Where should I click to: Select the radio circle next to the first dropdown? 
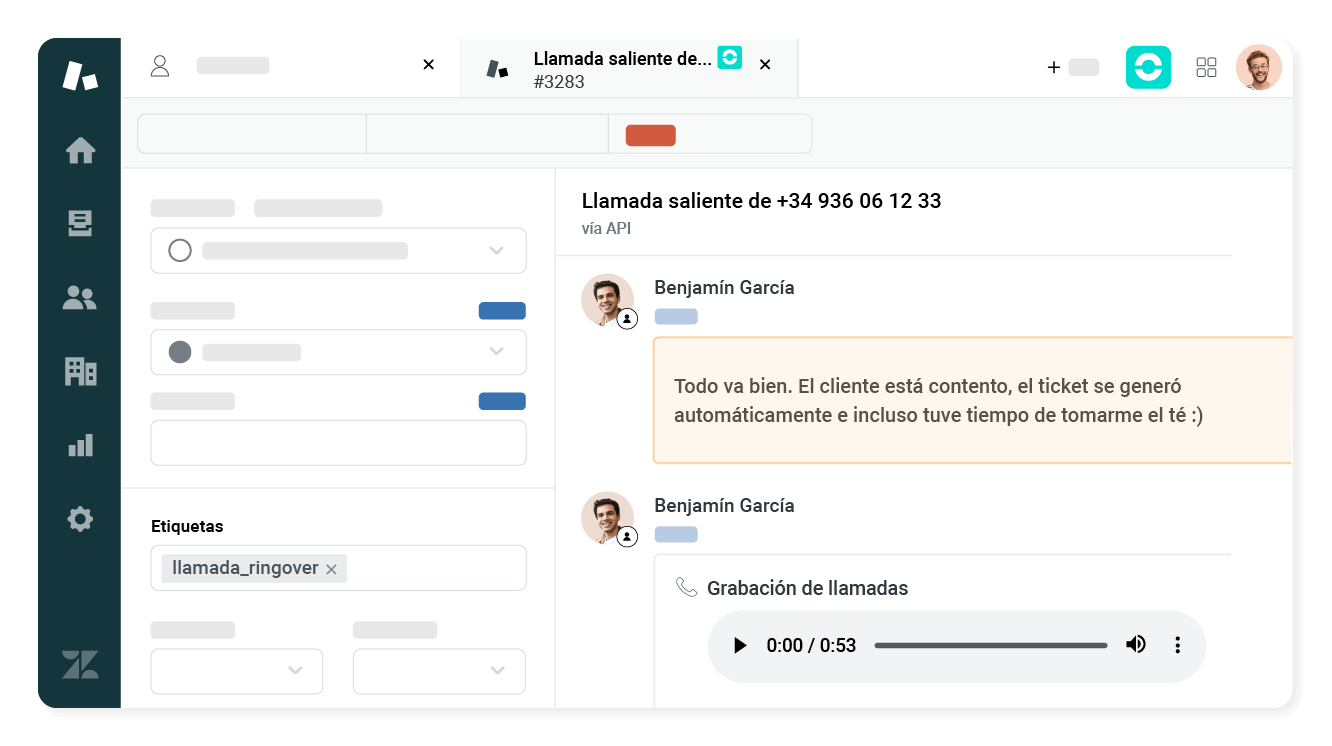click(x=180, y=250)
